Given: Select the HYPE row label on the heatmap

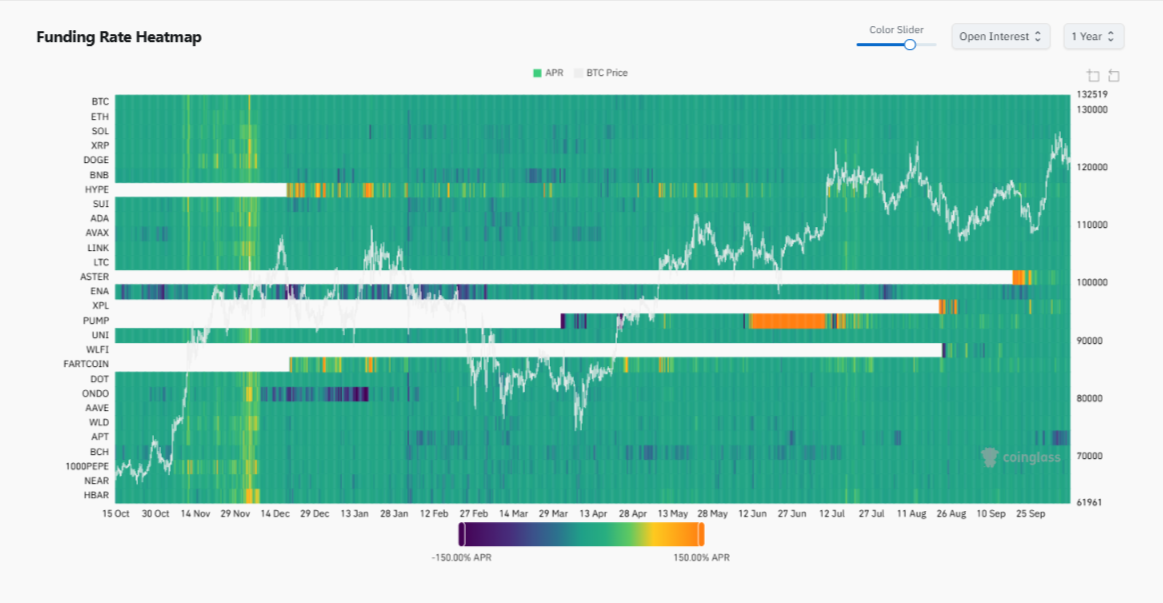Looking at the screenshot, I should click(x=96, y=188).
